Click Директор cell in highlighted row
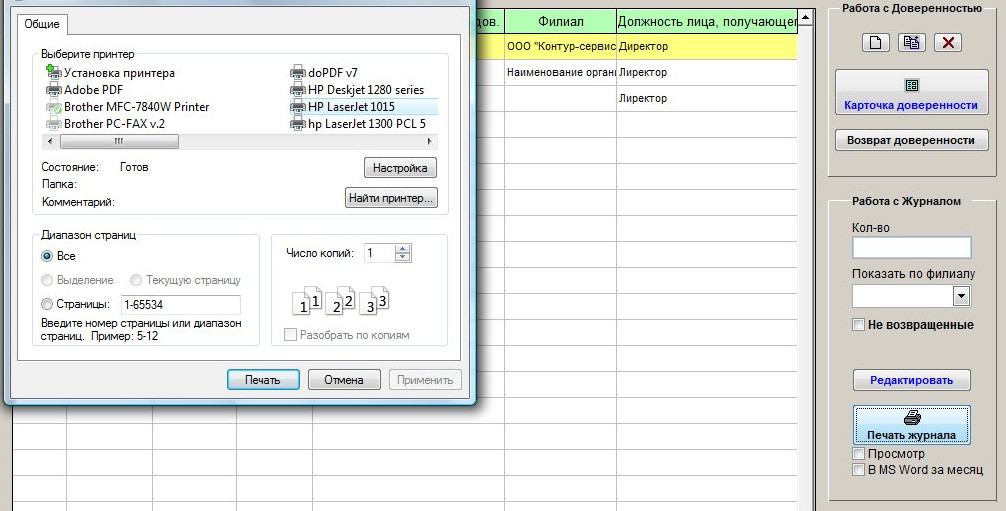This screenshot has width=1006, height=511. (x=707, y=46)
